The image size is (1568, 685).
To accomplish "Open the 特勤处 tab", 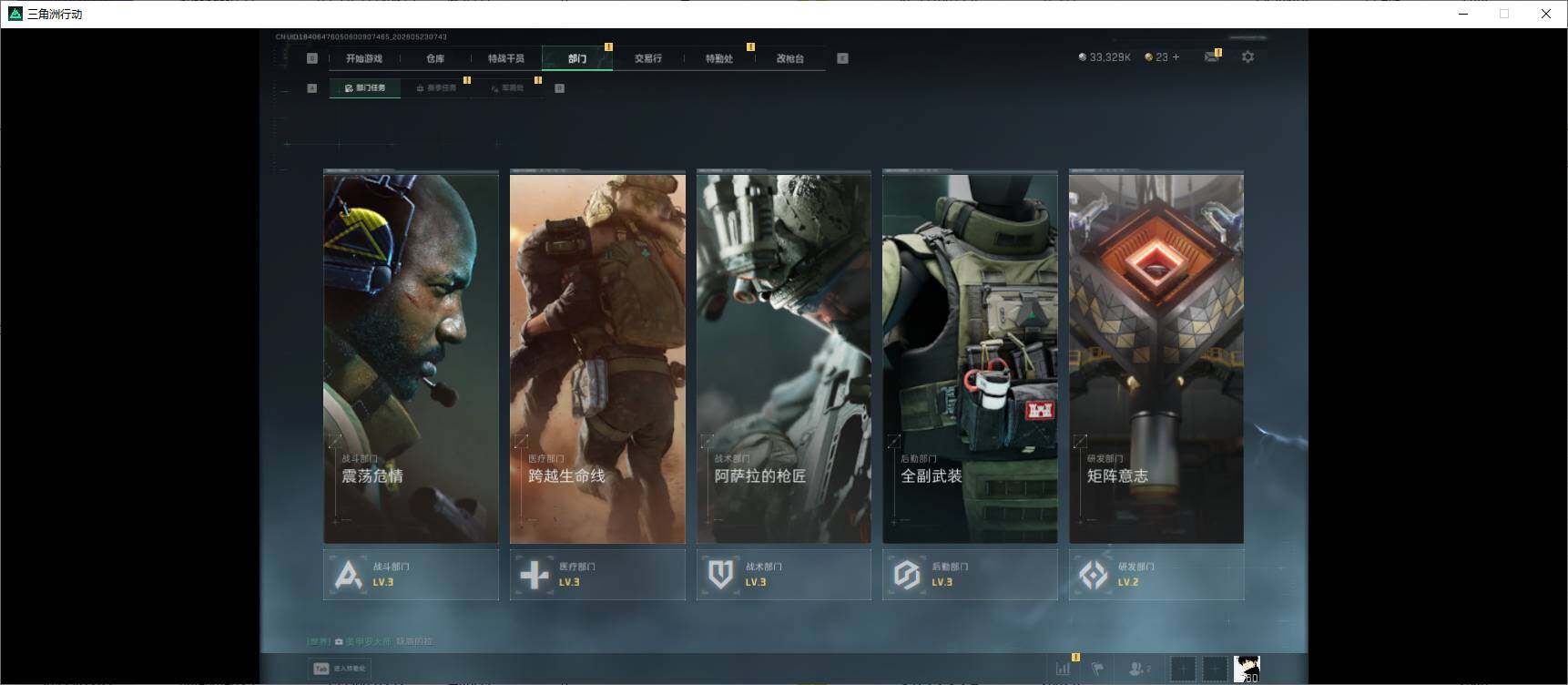I will point(719,58).
